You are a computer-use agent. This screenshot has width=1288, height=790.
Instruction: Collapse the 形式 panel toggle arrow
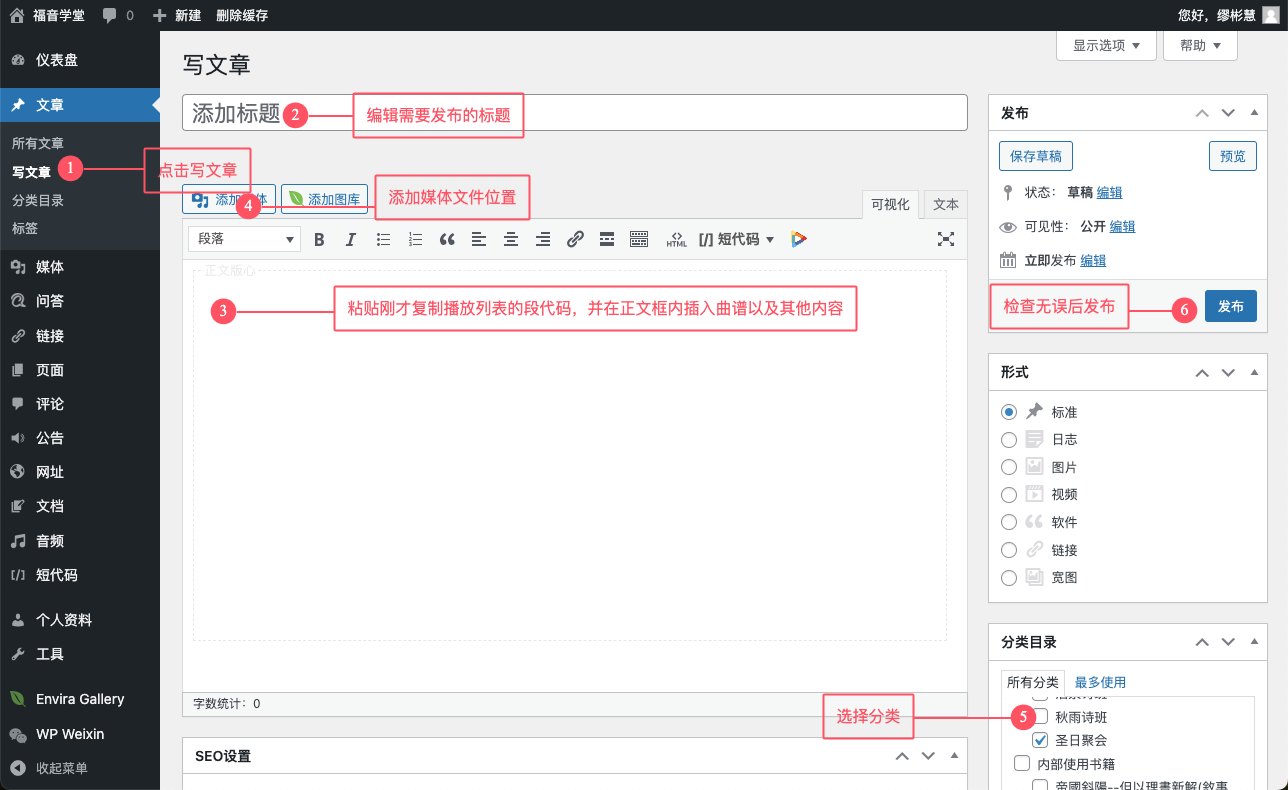(x=1254, y=372)
